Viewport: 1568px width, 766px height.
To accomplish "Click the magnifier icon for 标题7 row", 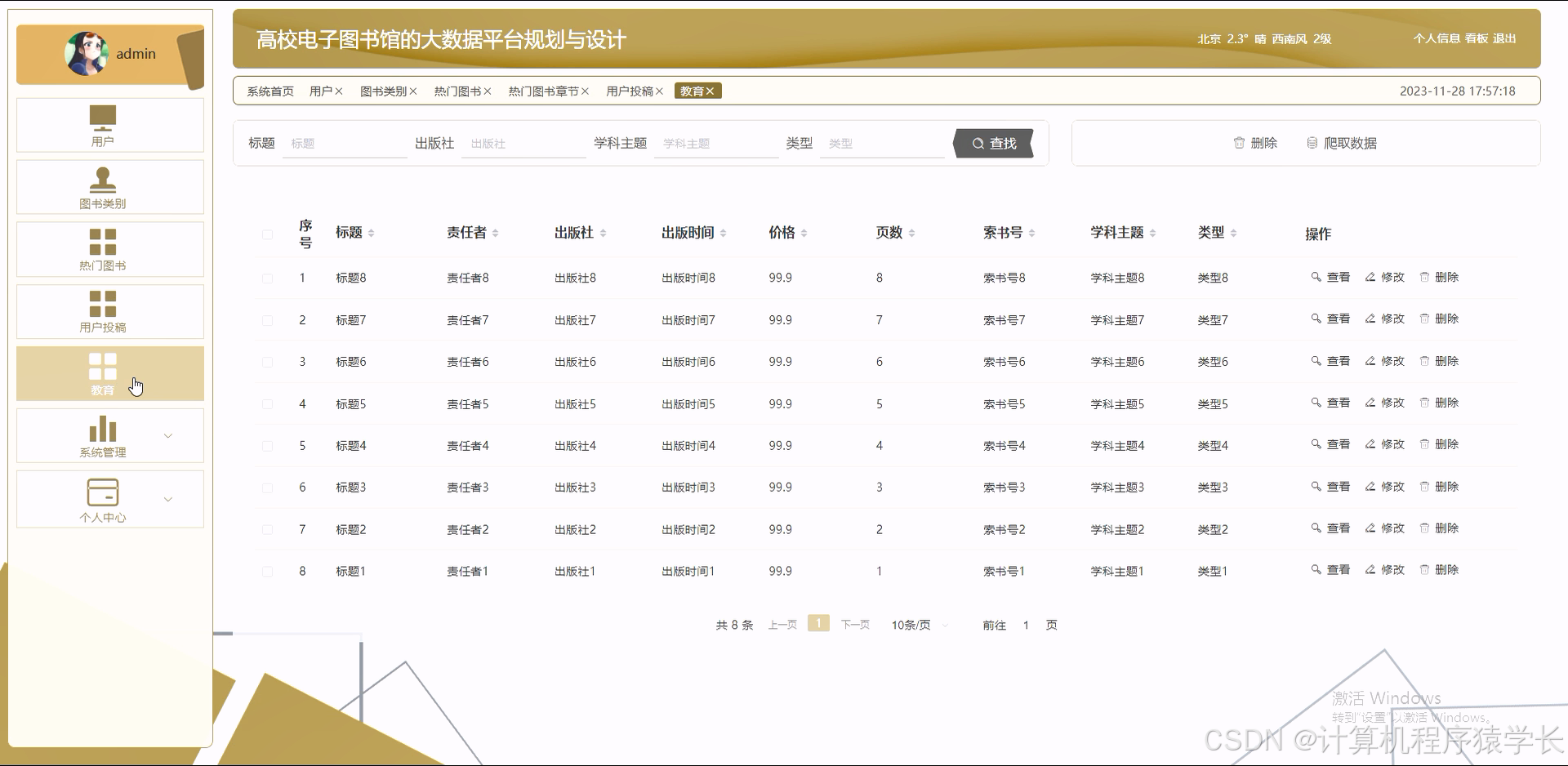I will coord(1316,318).
